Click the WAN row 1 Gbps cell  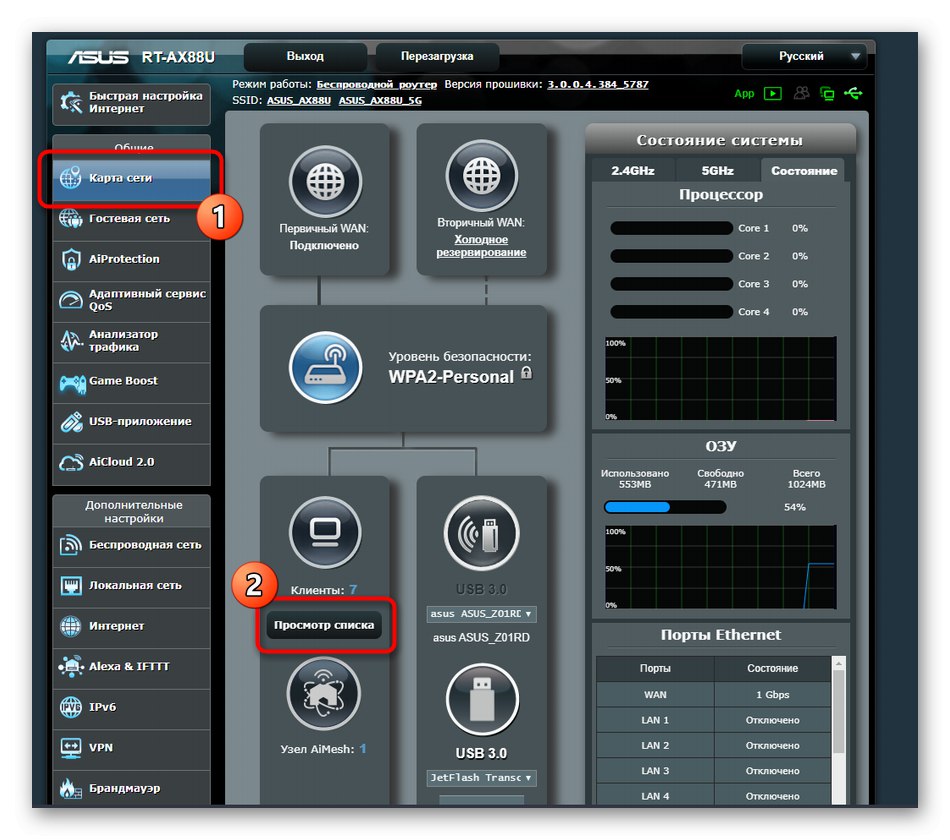point(772,695)
